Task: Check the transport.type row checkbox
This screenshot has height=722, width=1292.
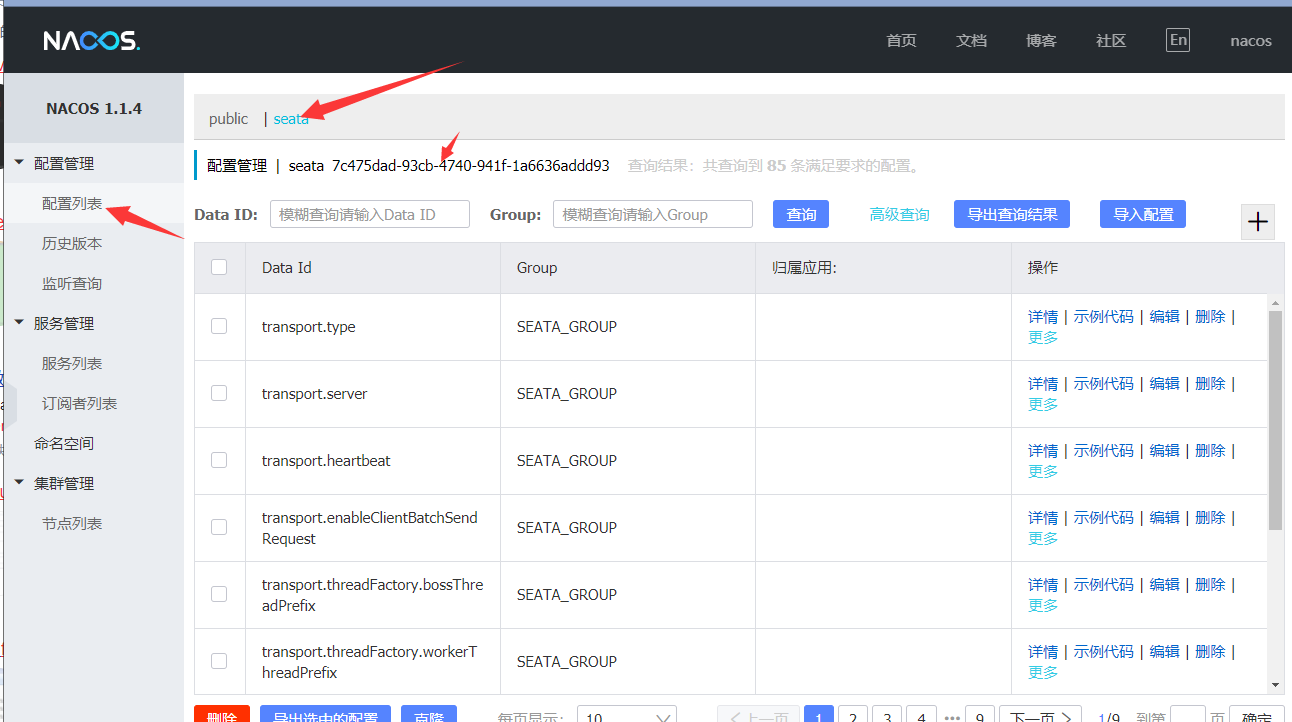Action: tap(219, 326)
